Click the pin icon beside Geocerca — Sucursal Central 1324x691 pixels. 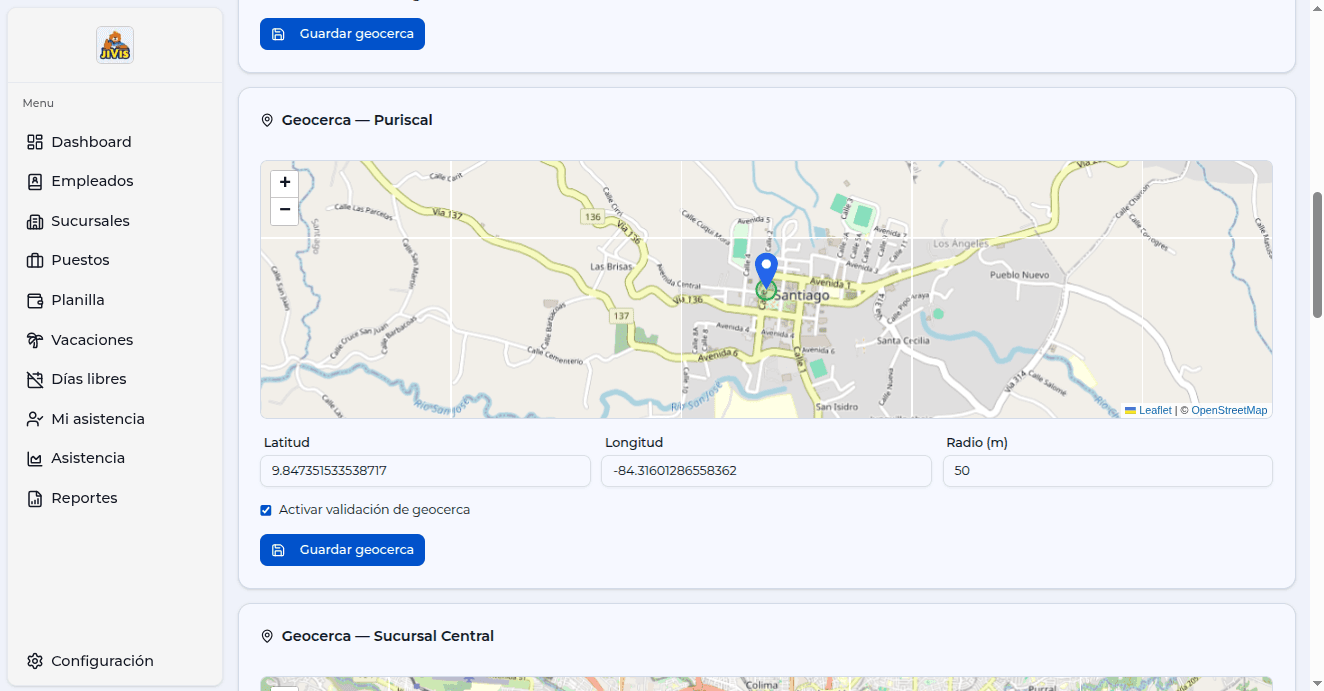point(267,636)
